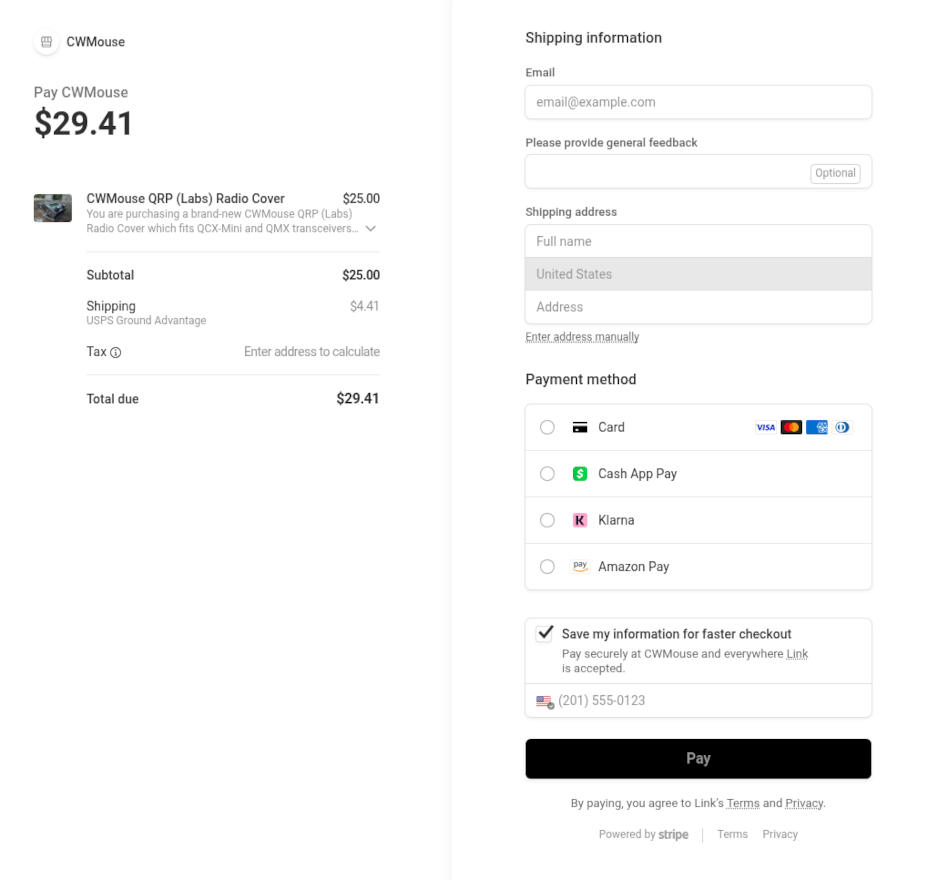Expand the product description chevron
This screenshot has width=928, height=880.
371,227
